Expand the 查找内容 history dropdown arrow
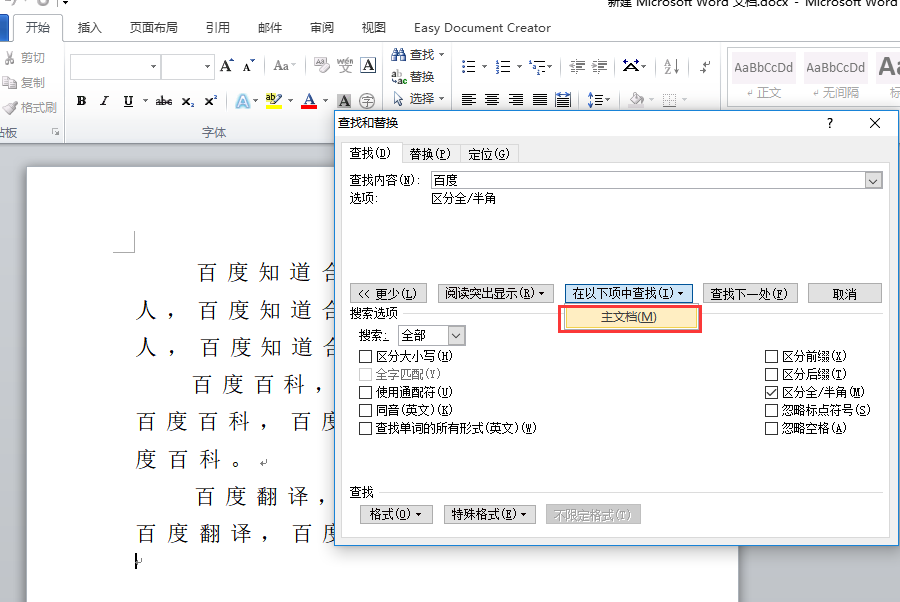This screenshot has width=900, height=602. 873,181
